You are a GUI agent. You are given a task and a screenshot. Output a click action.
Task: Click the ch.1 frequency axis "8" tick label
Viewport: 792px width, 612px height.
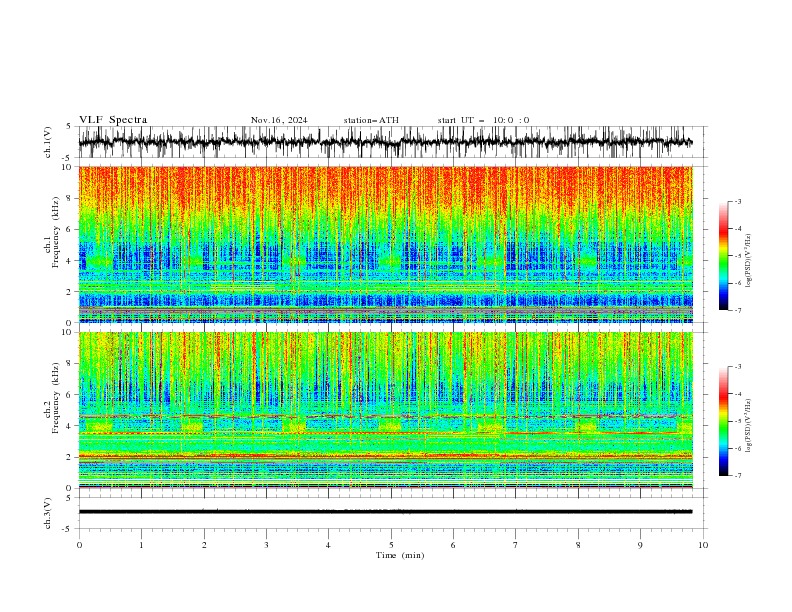[71, 198]
